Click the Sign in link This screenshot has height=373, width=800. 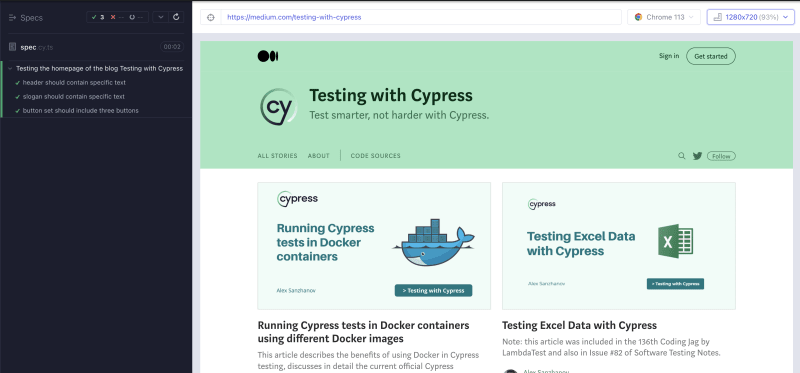point(669,56)
